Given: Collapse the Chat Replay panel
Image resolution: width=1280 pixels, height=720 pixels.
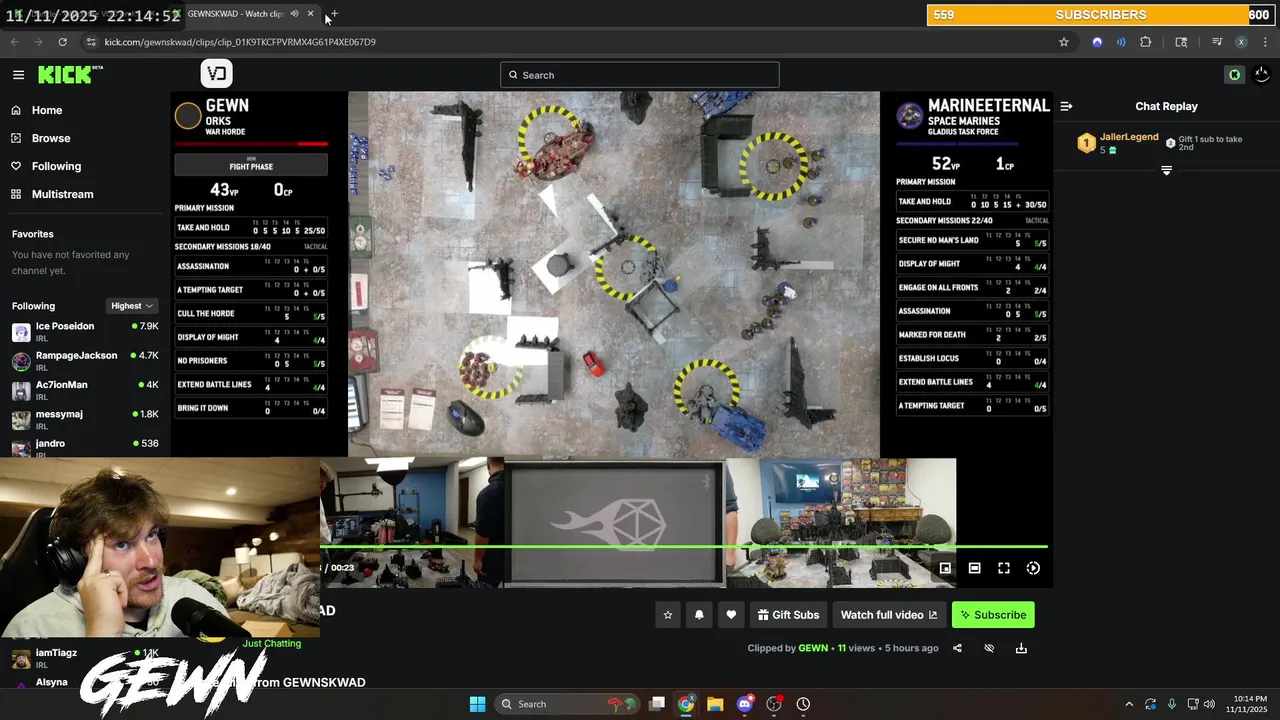Looking at the screenshot, I should (x=1066, y=106).
